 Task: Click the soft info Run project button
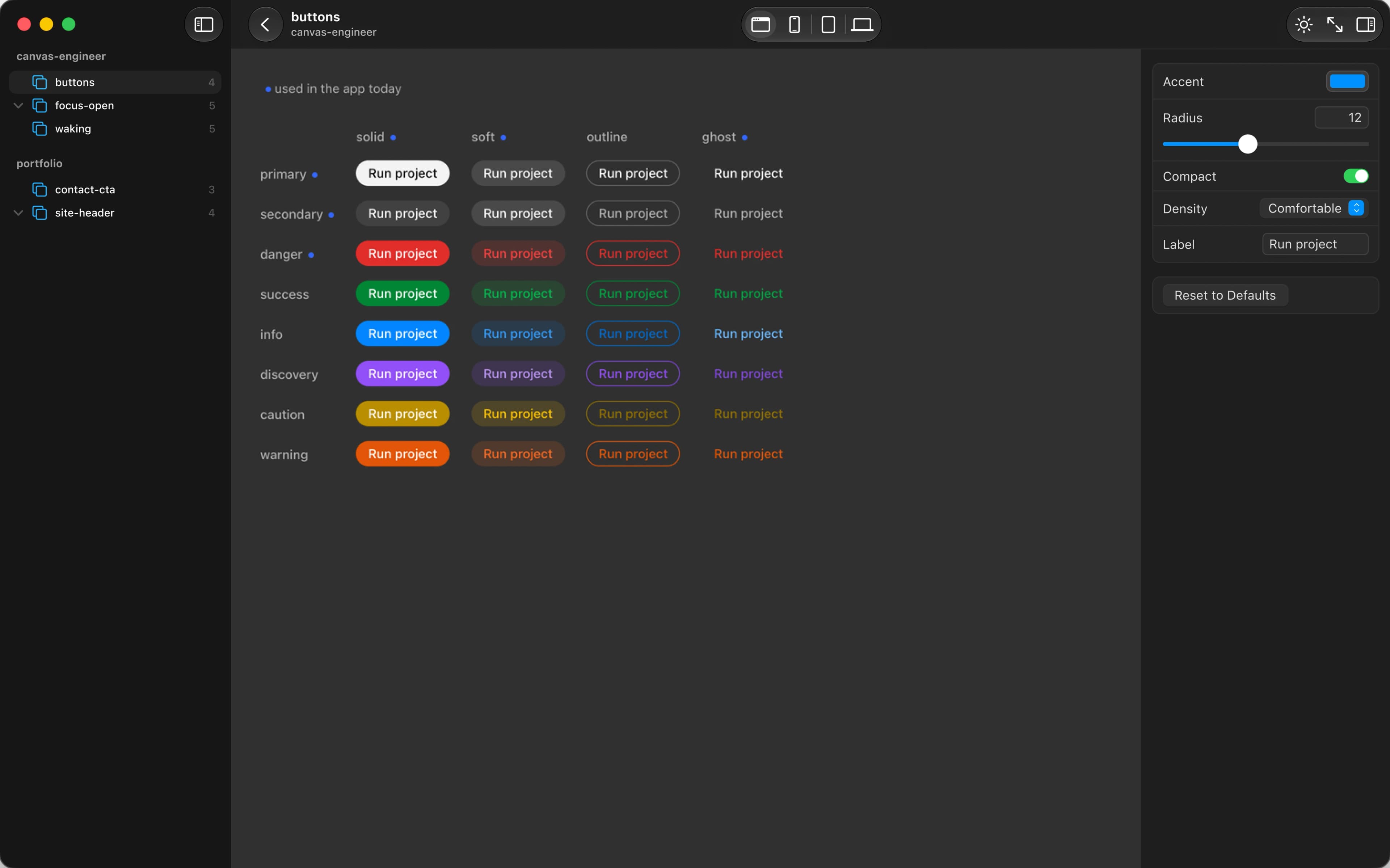tap(518, 333)
